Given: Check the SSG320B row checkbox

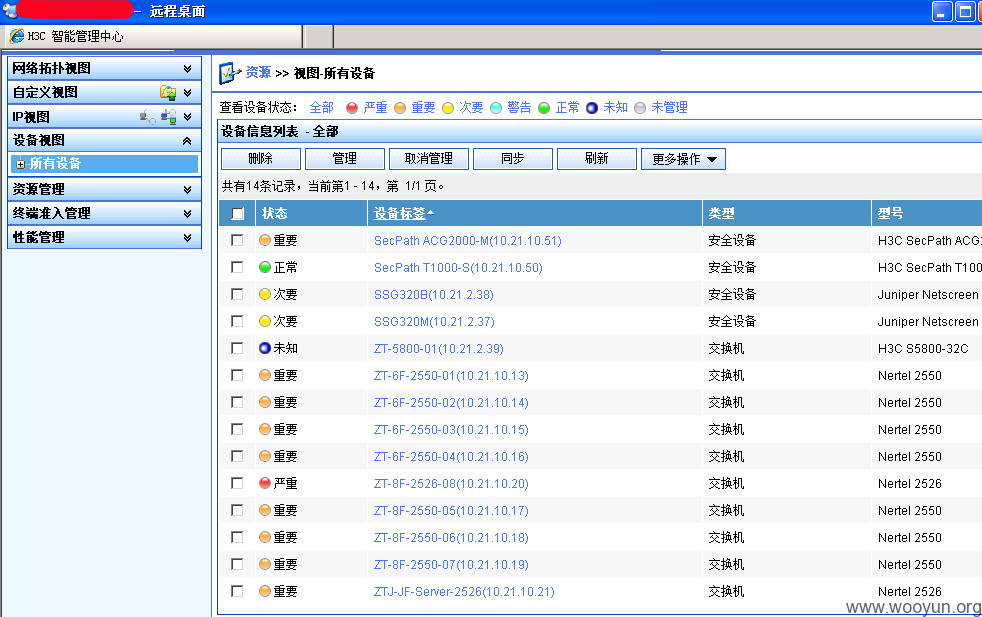Looking at the screenshot, I should (x=237, y=294).
